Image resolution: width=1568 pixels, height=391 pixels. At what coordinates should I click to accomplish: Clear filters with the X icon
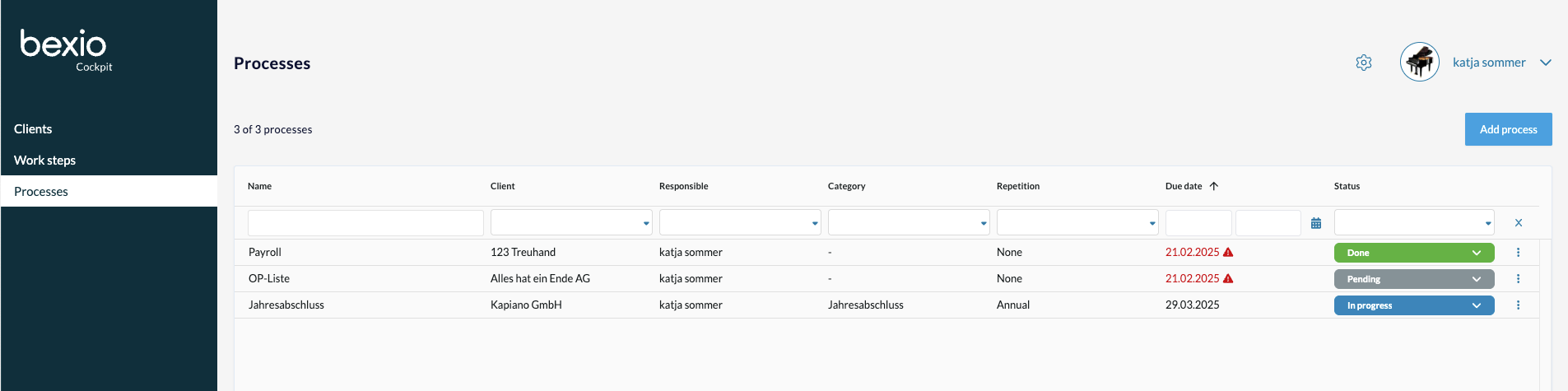tap(1518, 223)
